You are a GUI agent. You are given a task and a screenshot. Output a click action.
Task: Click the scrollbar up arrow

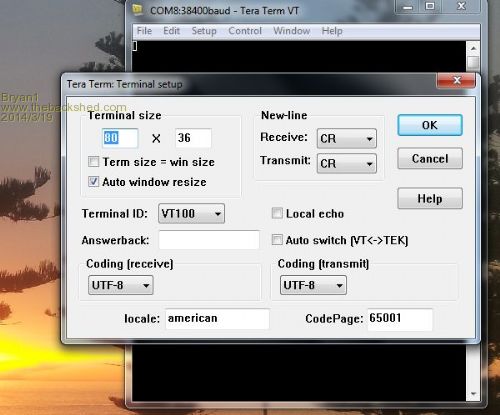point(473,49)
